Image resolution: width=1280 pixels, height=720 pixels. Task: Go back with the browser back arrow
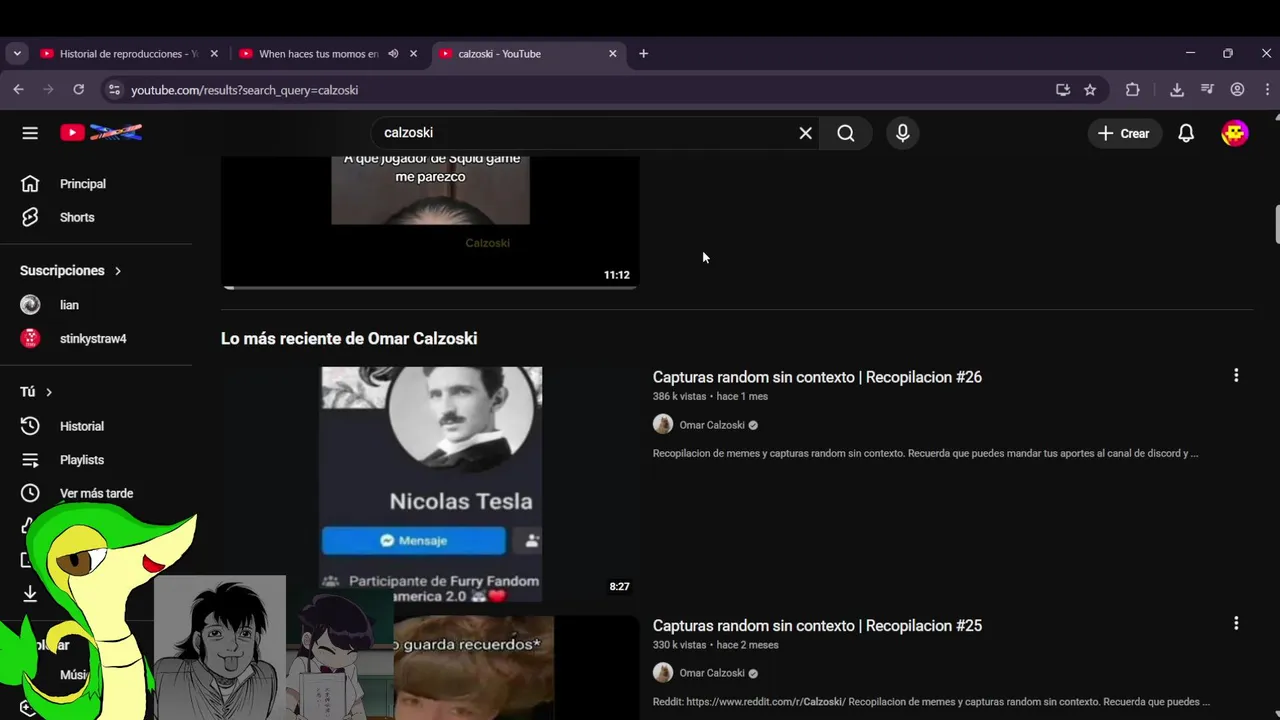pos(18,90)
